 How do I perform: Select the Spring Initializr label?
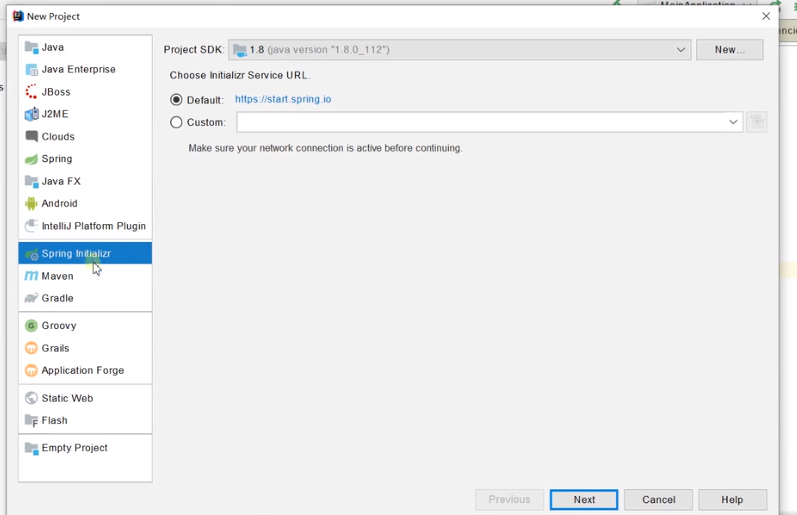[x=76, y=253]
